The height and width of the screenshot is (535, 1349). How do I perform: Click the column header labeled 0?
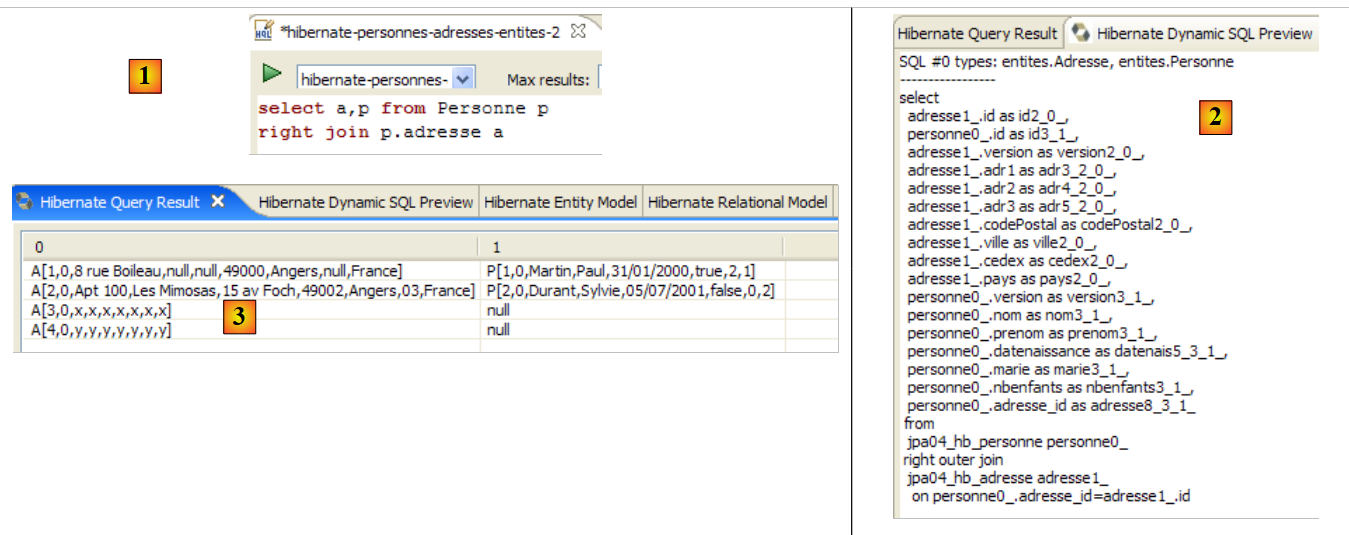click(x=250, y=246)
